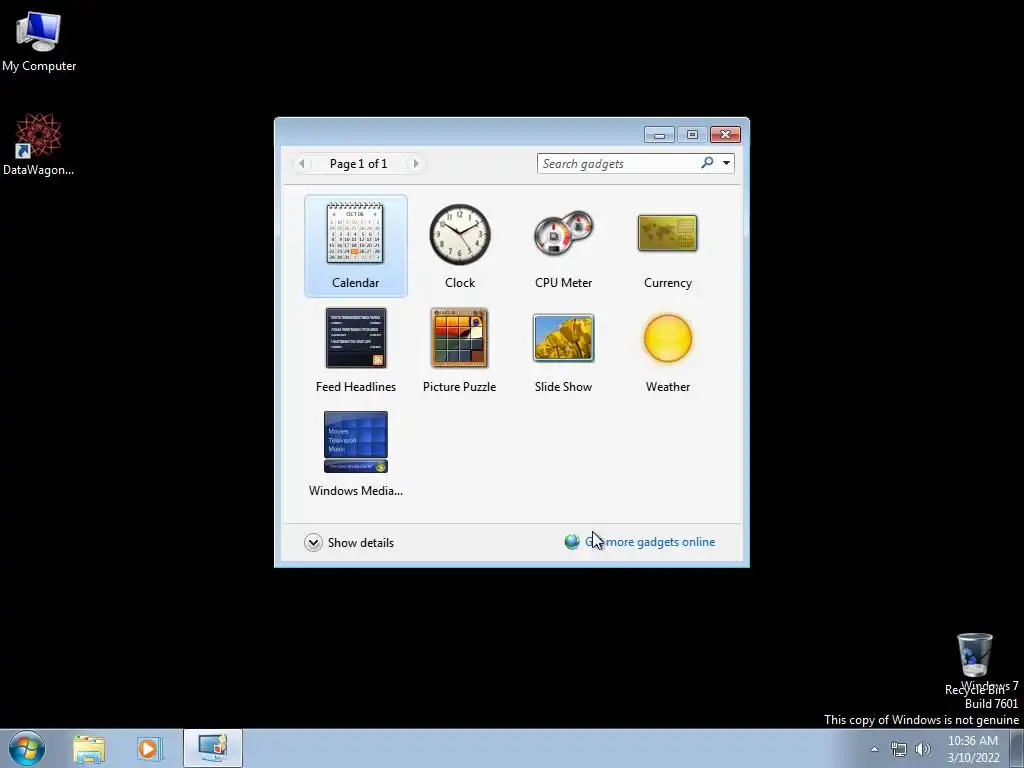Open search options dropdown arrow

726,163
